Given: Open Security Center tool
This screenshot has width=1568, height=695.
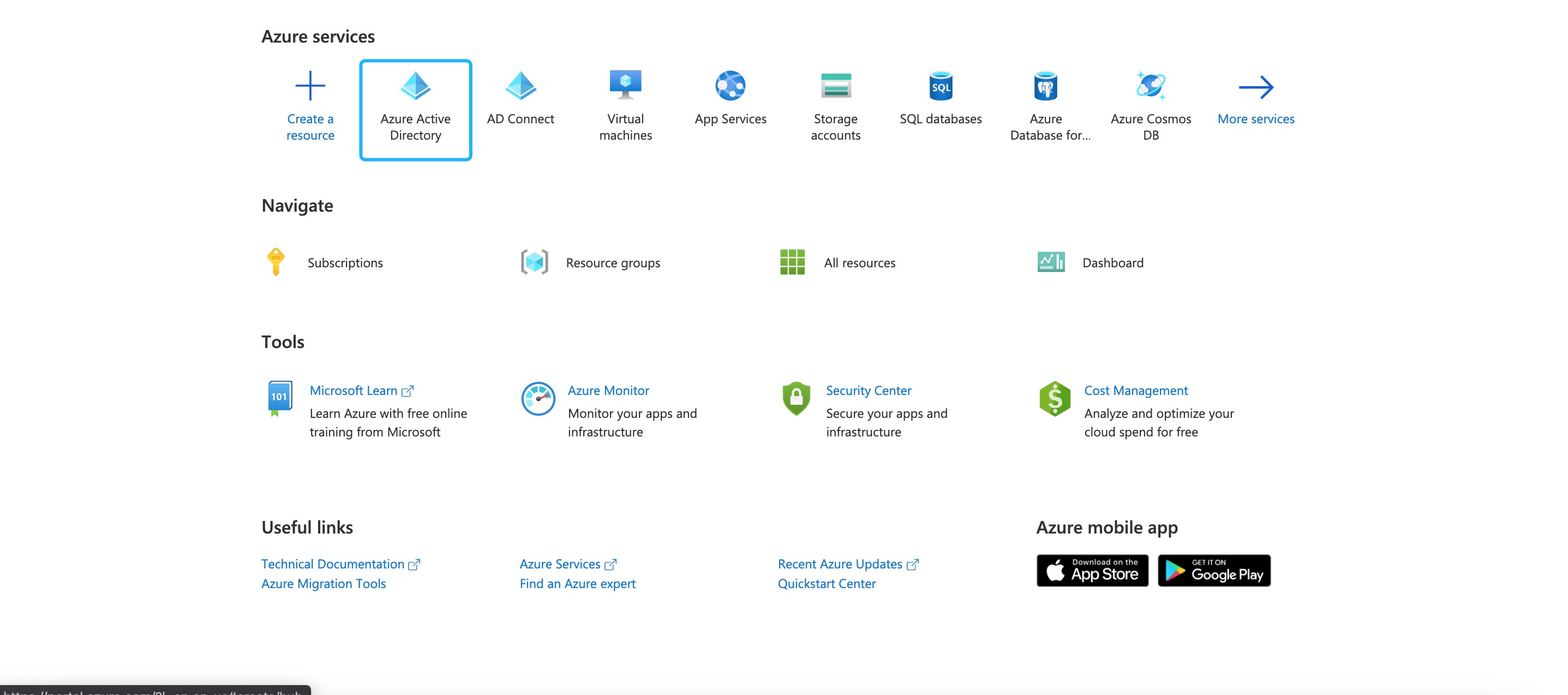Looking at the screenshot, I should [x=868, y=390].
